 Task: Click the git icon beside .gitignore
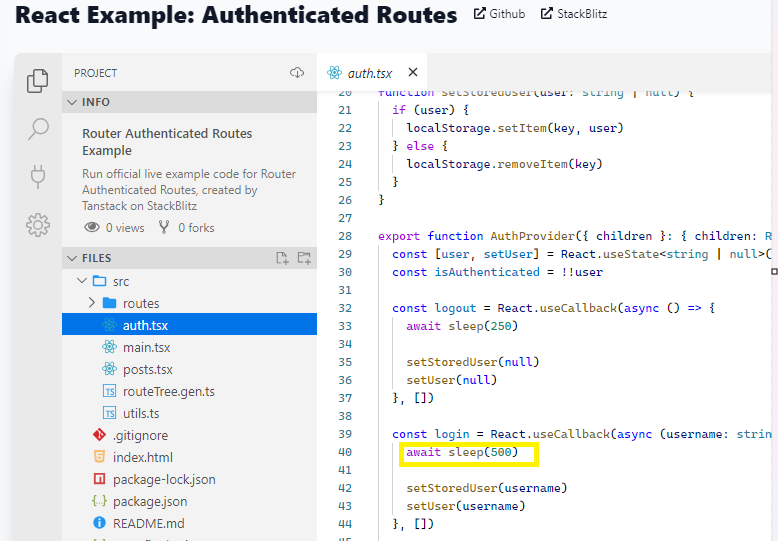click(99, 435)
